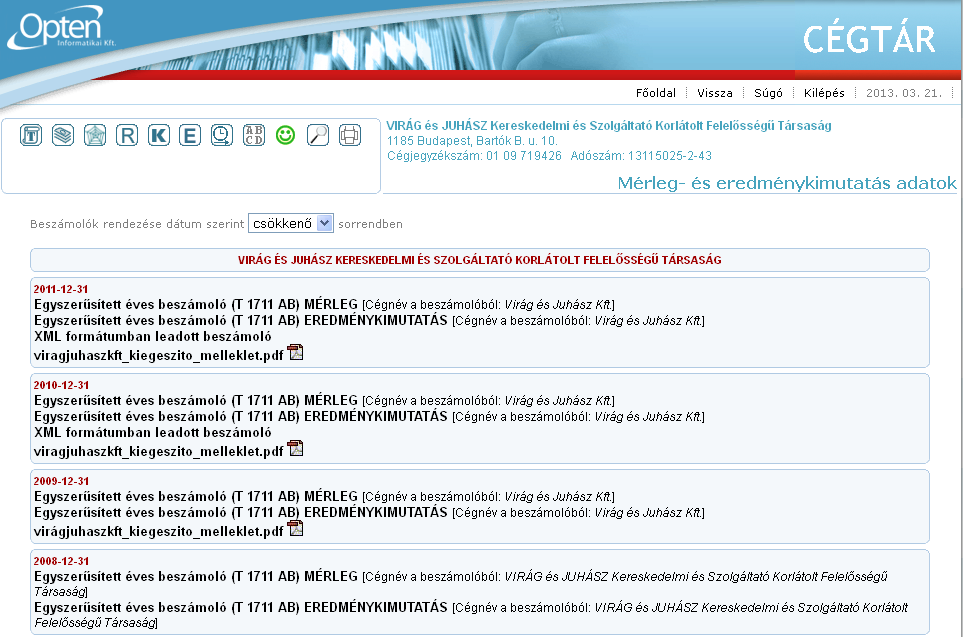Image resolution: width=963 pixels, height=637 pixels.
Task: Open PDF icon of 2011-12-31 melleklet
Action: pyautogui.click(x=296, y=353)
